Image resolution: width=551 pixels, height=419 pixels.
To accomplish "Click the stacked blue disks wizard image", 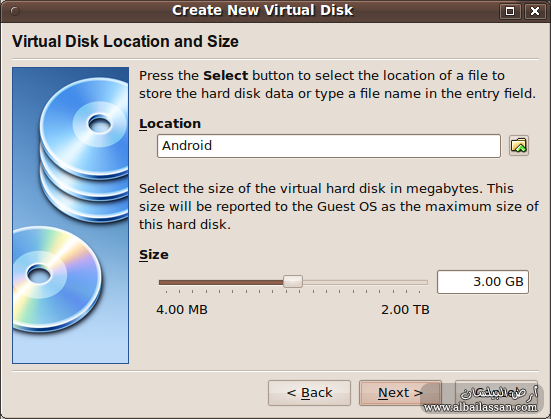I will 84,149.
